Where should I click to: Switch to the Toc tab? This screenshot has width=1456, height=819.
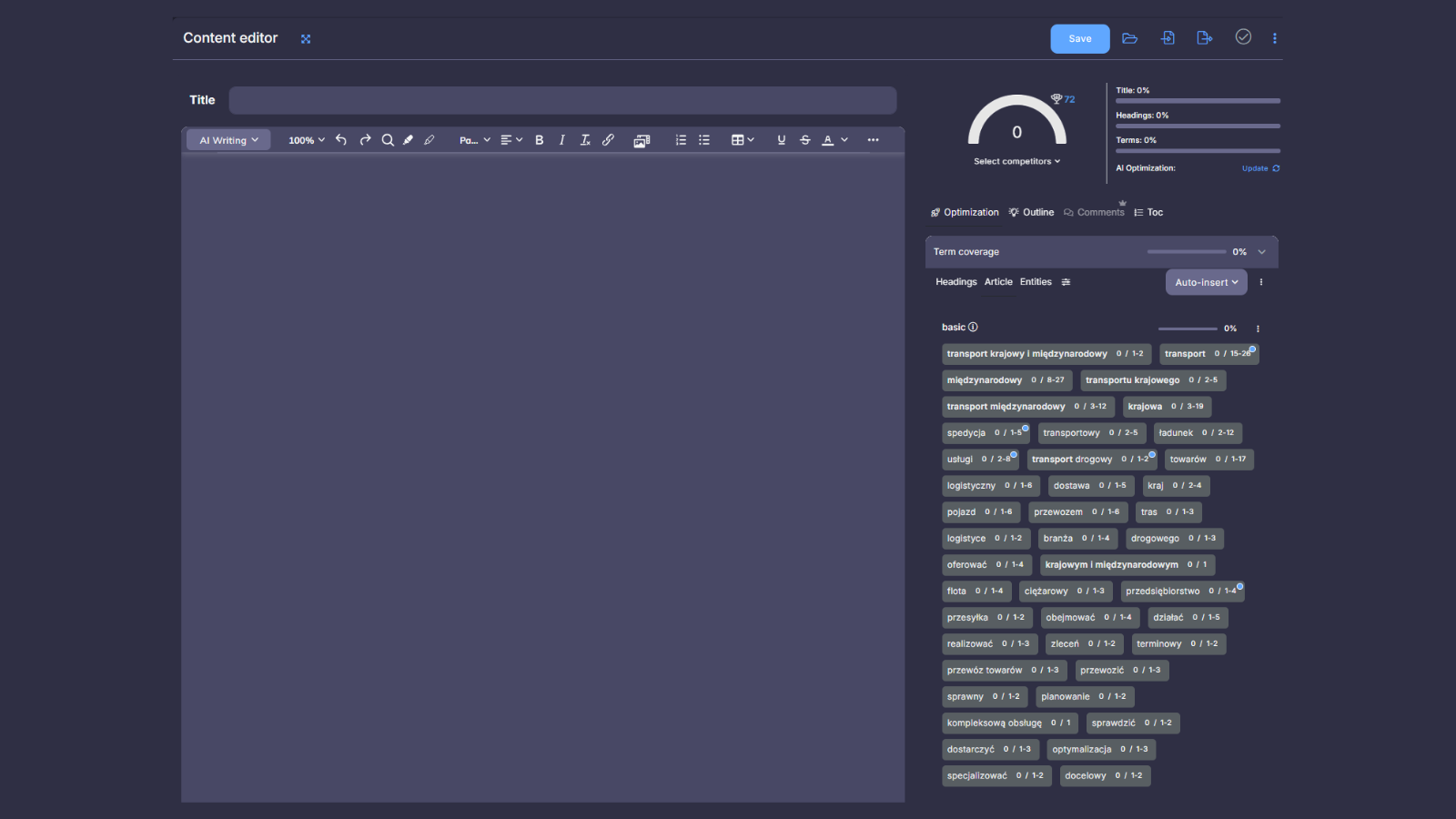coord(1148,213)
